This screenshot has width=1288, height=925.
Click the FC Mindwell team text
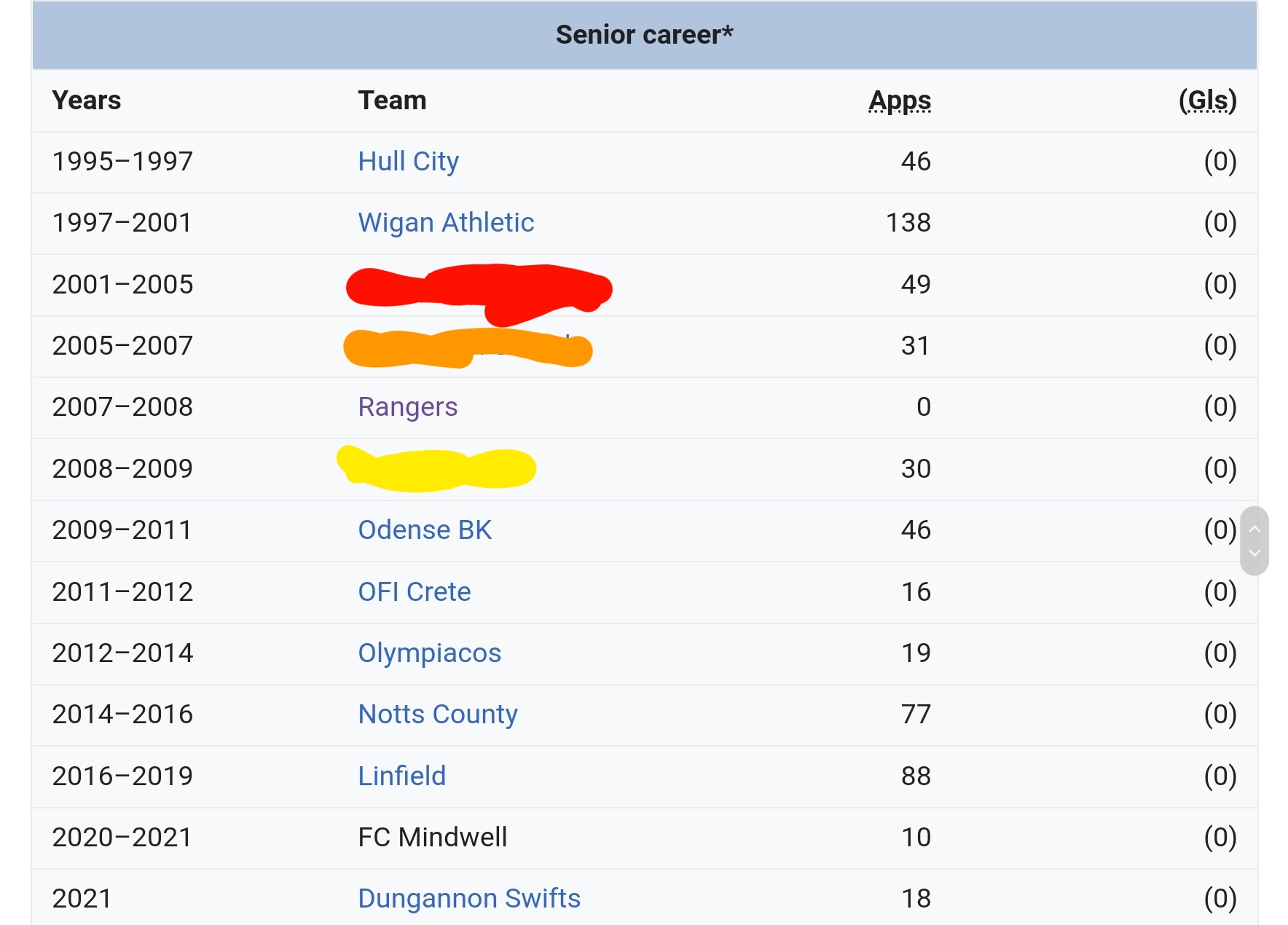(432, 837)
